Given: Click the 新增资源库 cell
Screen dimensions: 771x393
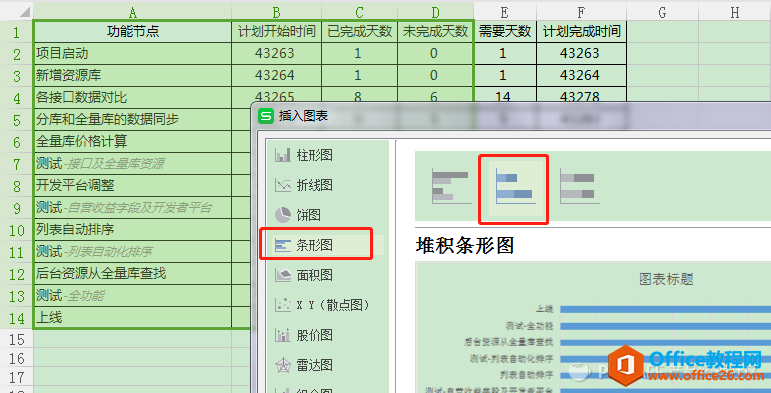Looking at the screenshot, I should tap(133, 75).
